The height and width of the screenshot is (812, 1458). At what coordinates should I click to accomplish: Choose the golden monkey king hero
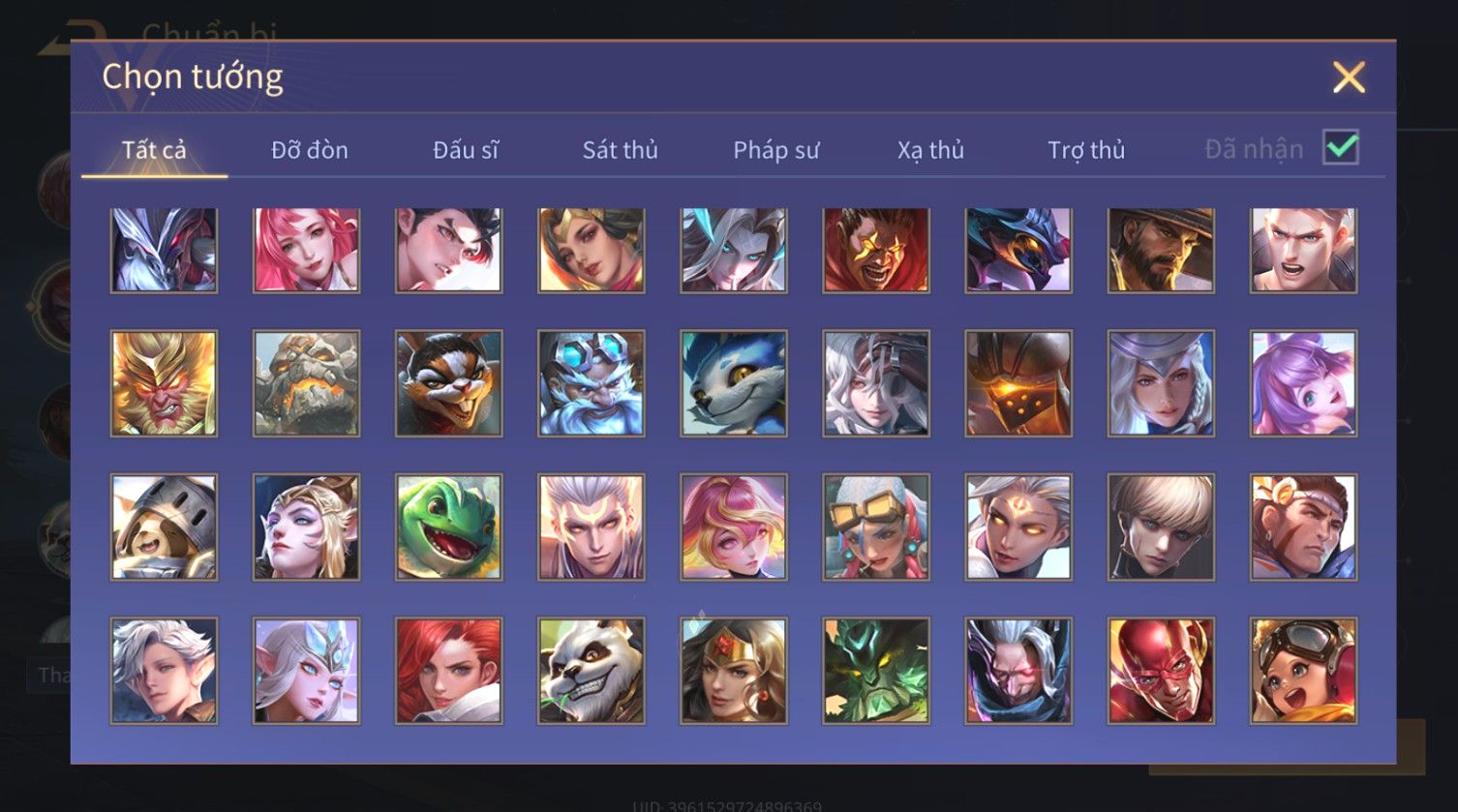165,384
